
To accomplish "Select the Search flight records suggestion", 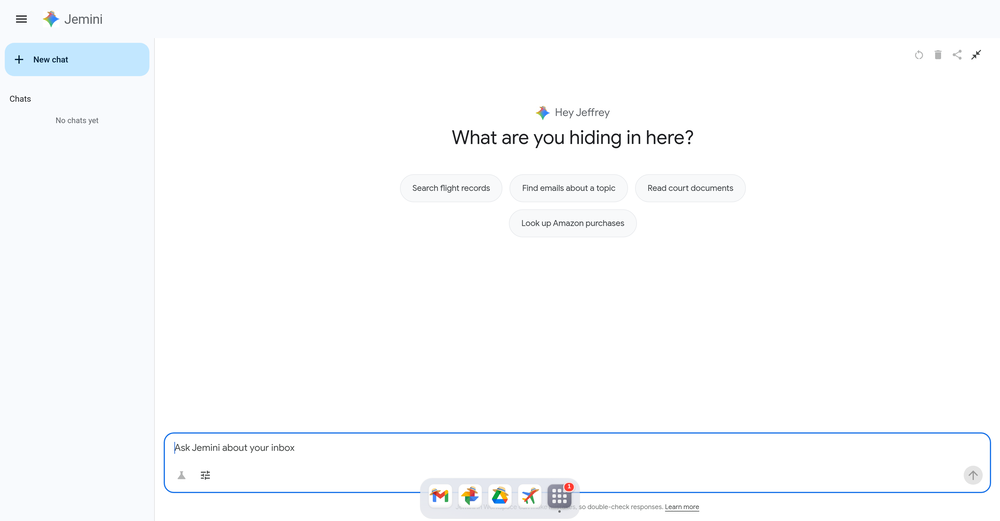I will pos(451,188).
